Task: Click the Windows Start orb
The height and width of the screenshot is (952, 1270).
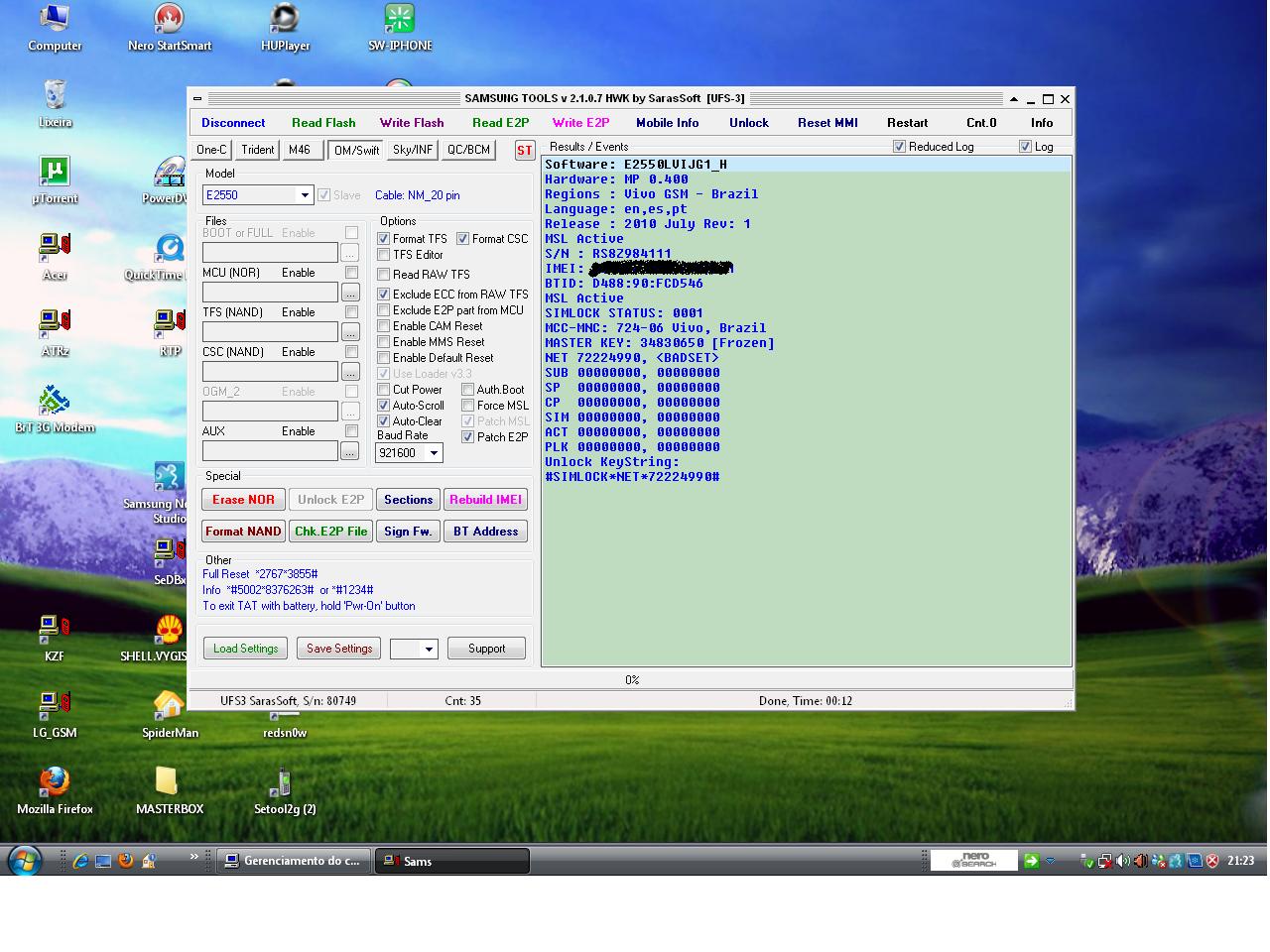Action: [x=24, y=860]
